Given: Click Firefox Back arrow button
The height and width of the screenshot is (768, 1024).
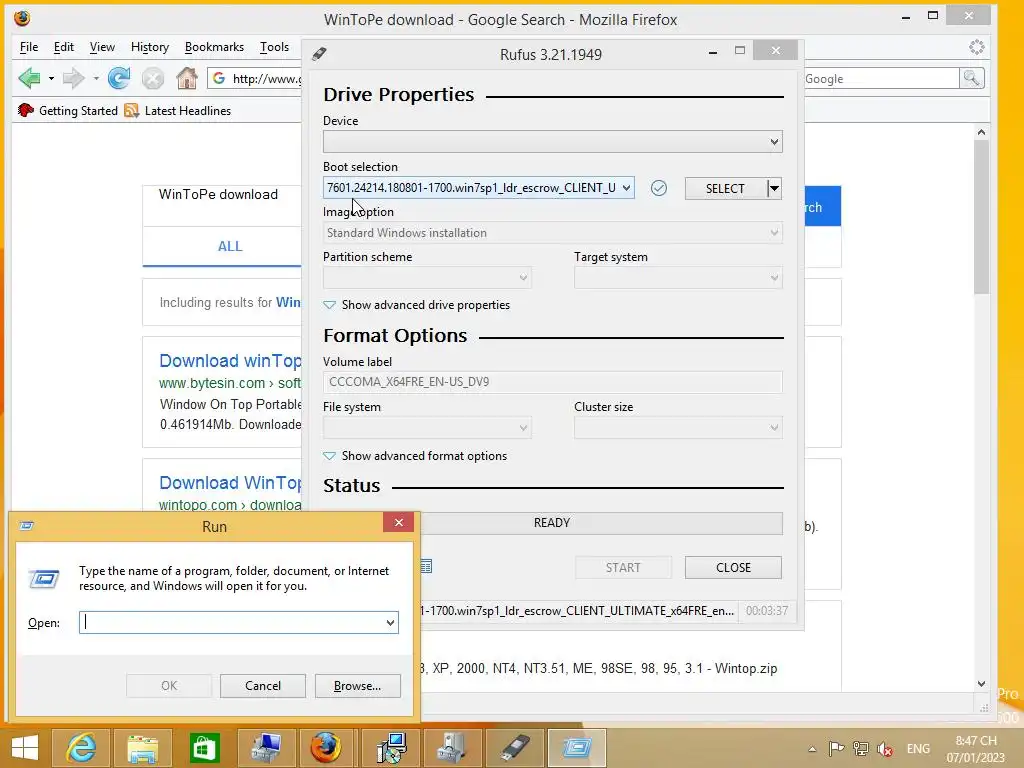Looking at the screenshot, I should [29, 78].
